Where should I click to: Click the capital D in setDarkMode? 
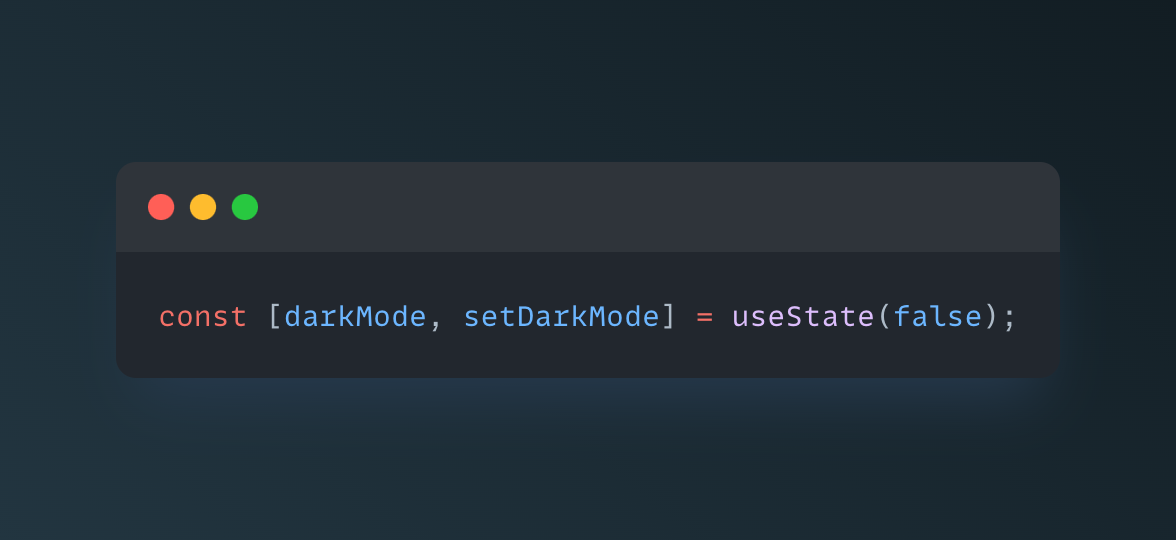526,317
